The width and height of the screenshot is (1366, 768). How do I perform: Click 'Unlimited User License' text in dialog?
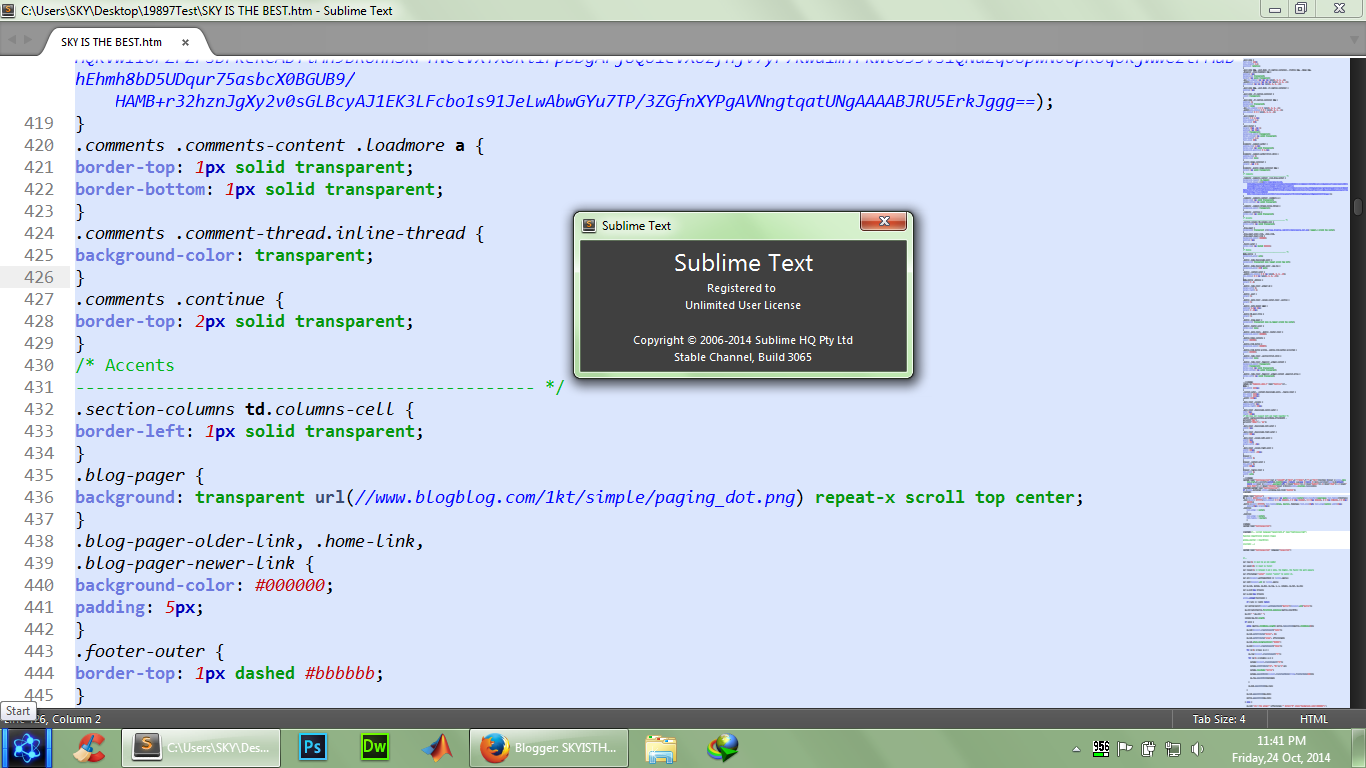click(743, 305)
